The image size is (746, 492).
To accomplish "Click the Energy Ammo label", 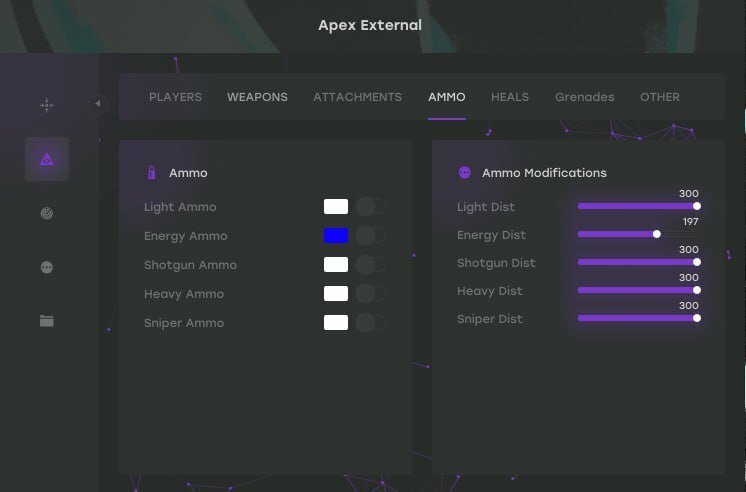I will coord(186,236).
